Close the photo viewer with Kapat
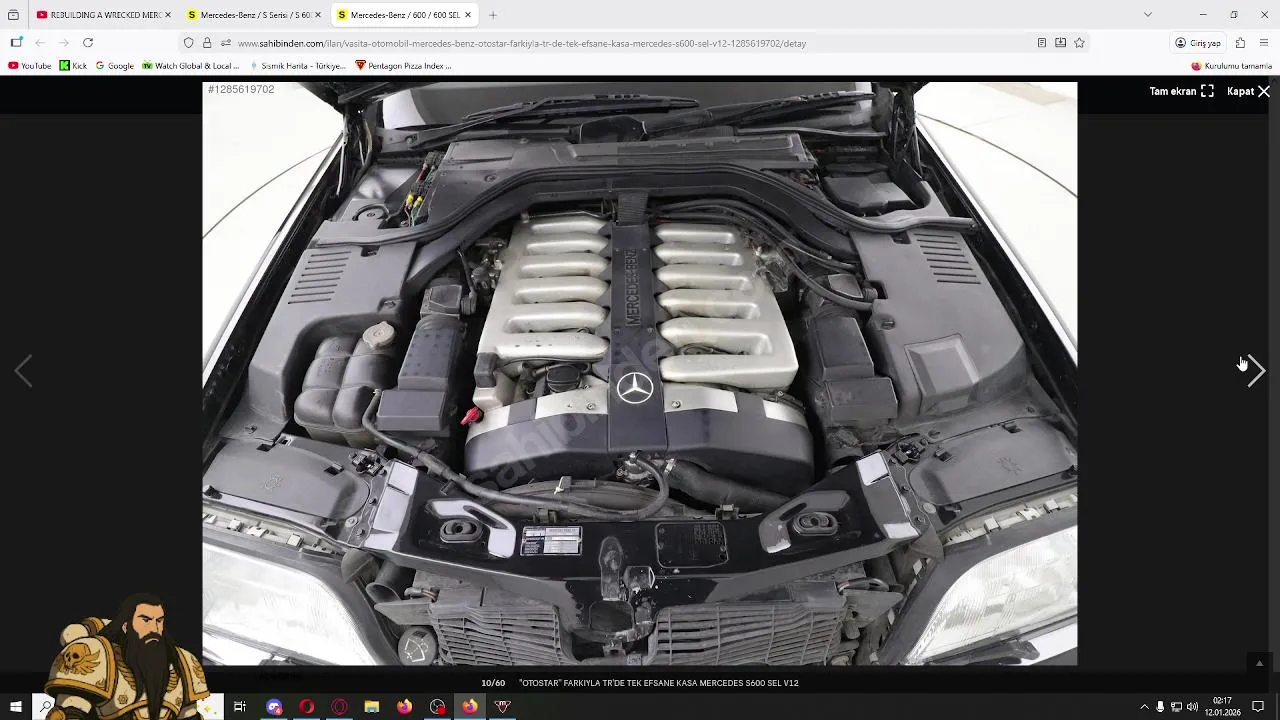 click(1248, 91)
